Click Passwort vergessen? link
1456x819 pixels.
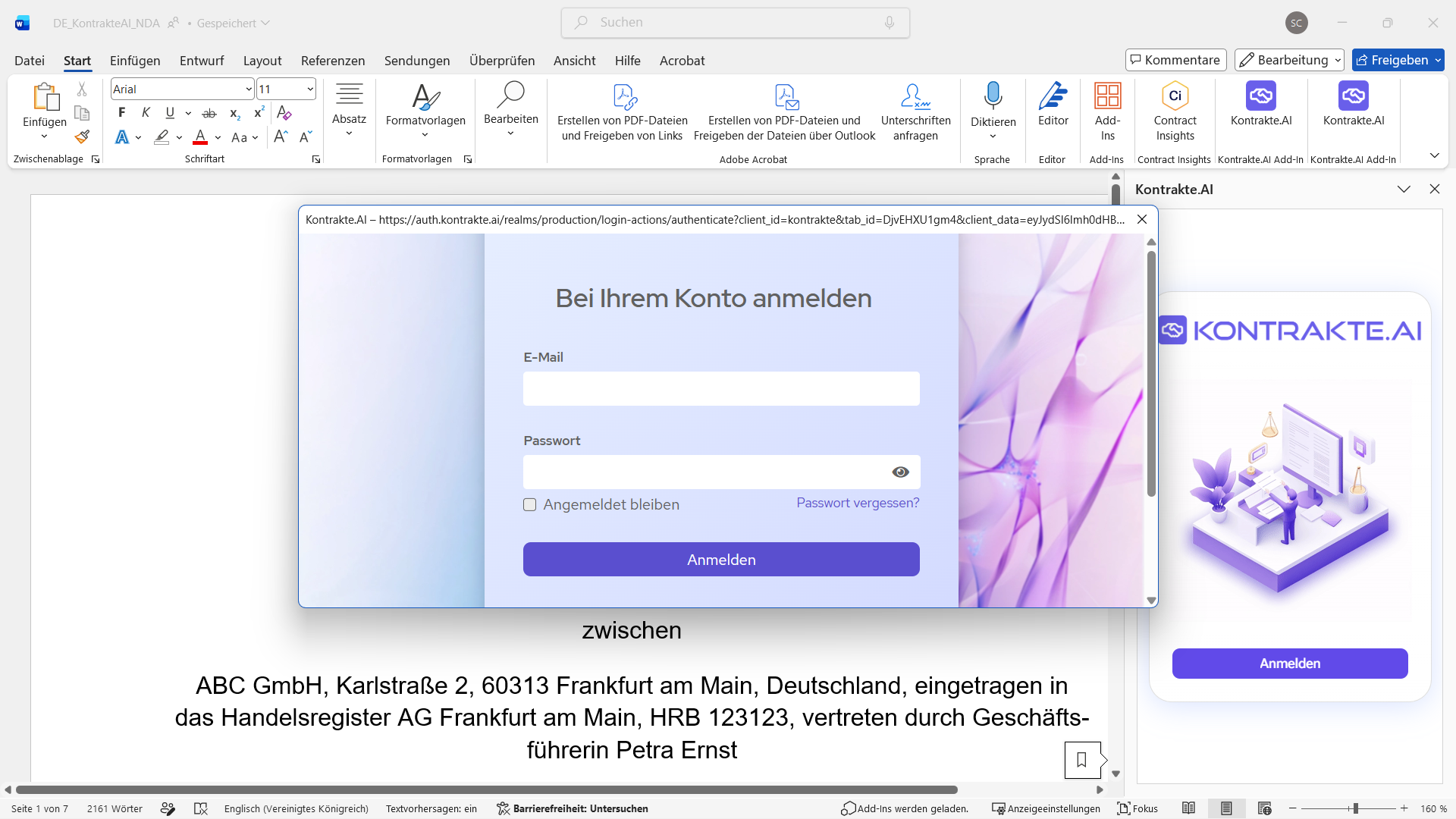(858, 504)
